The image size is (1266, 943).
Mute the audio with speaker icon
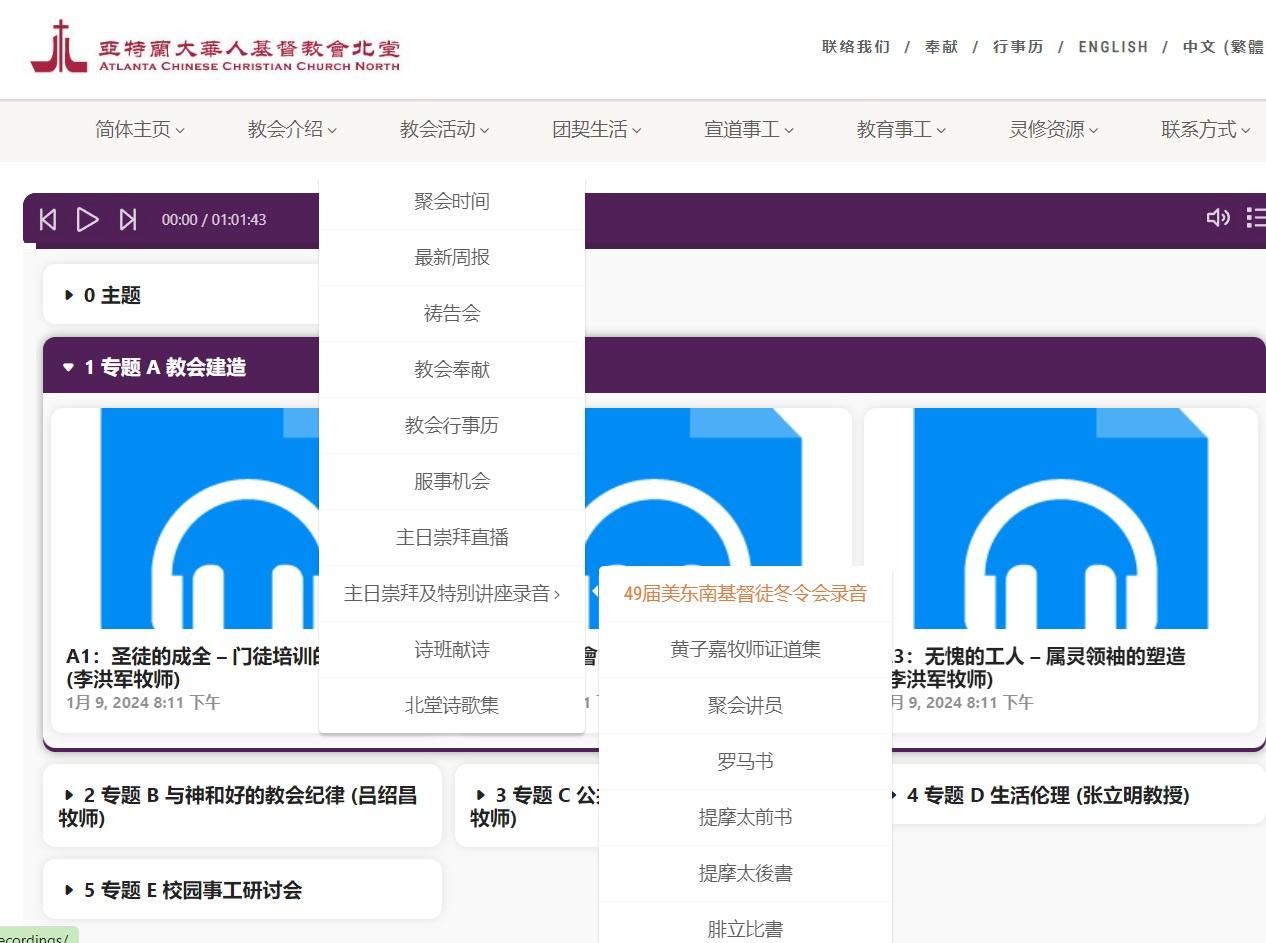[x=1217, y=218]
